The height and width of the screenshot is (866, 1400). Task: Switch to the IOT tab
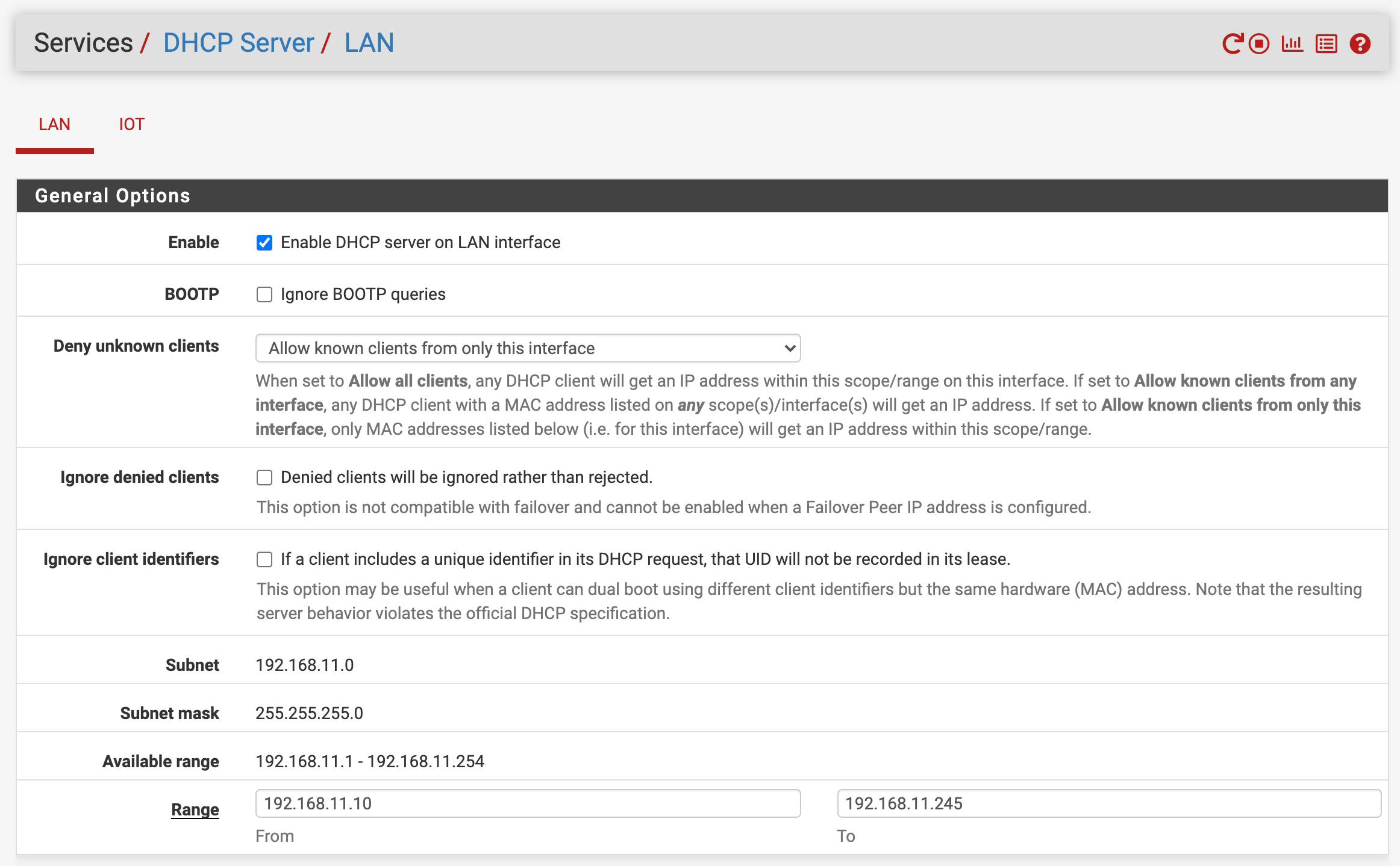tap(131, 125)
